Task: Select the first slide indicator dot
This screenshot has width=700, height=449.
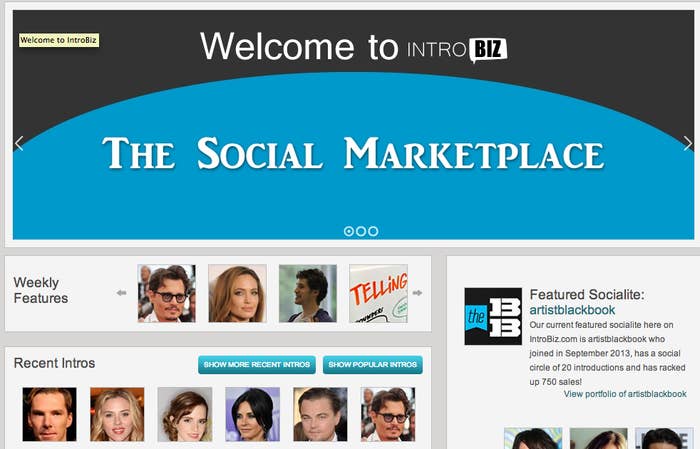Action: (x=349, y=231)
